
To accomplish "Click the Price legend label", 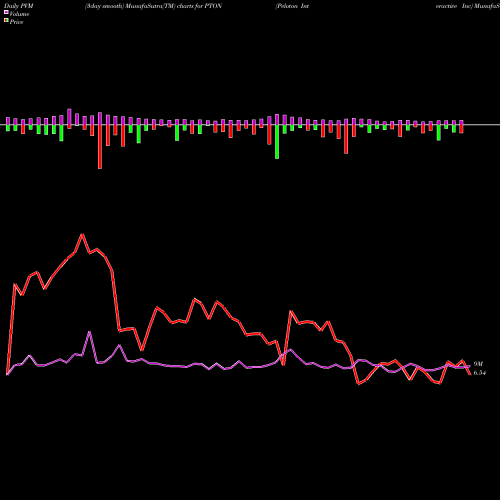I will 16,22.
